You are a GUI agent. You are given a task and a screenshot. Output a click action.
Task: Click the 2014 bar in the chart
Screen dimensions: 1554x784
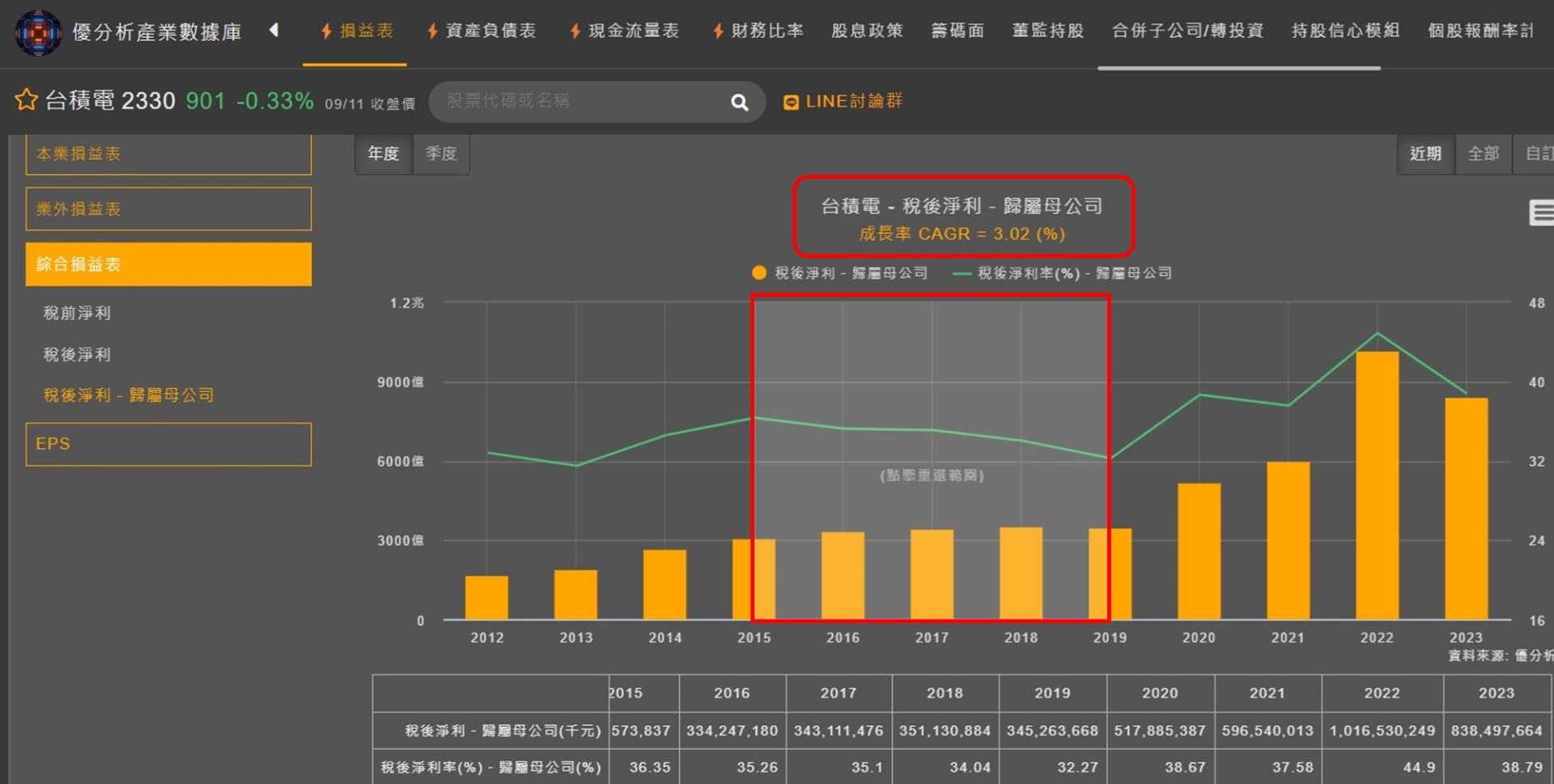(664, 585)
